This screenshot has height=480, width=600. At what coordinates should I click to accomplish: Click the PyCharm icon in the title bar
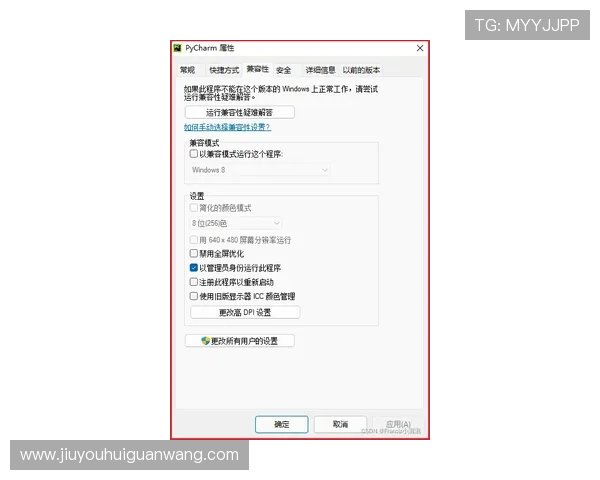point(177,48)
